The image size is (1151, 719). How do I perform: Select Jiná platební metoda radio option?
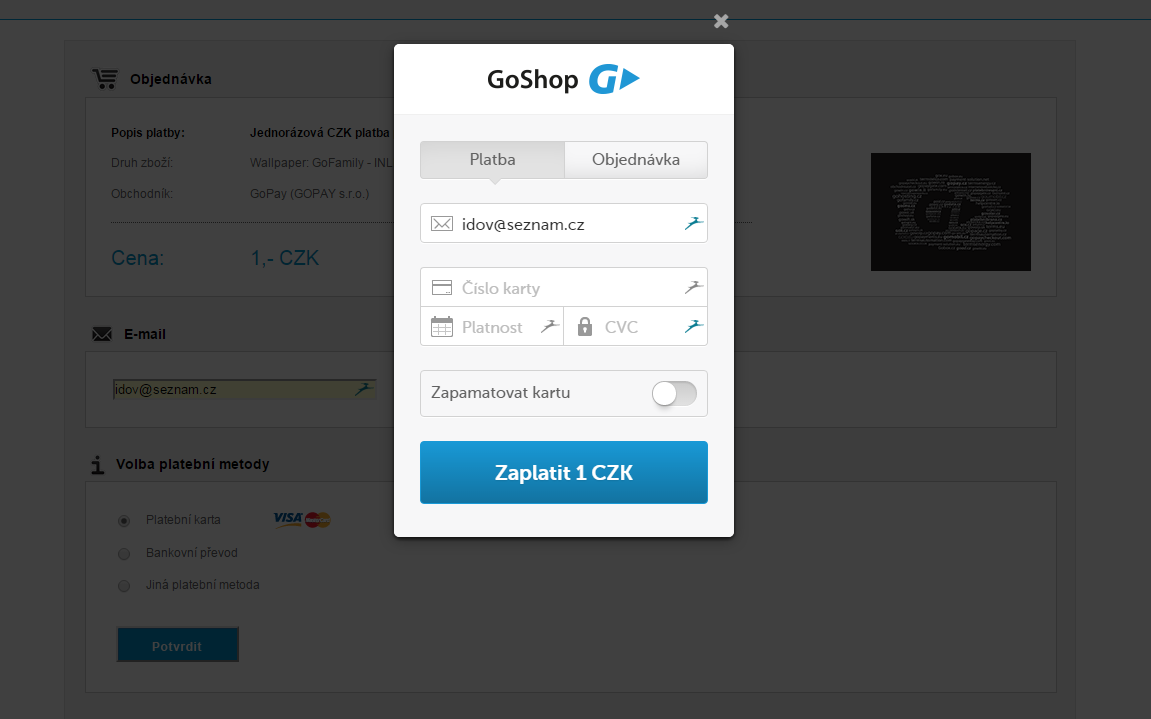coord(124,586)
